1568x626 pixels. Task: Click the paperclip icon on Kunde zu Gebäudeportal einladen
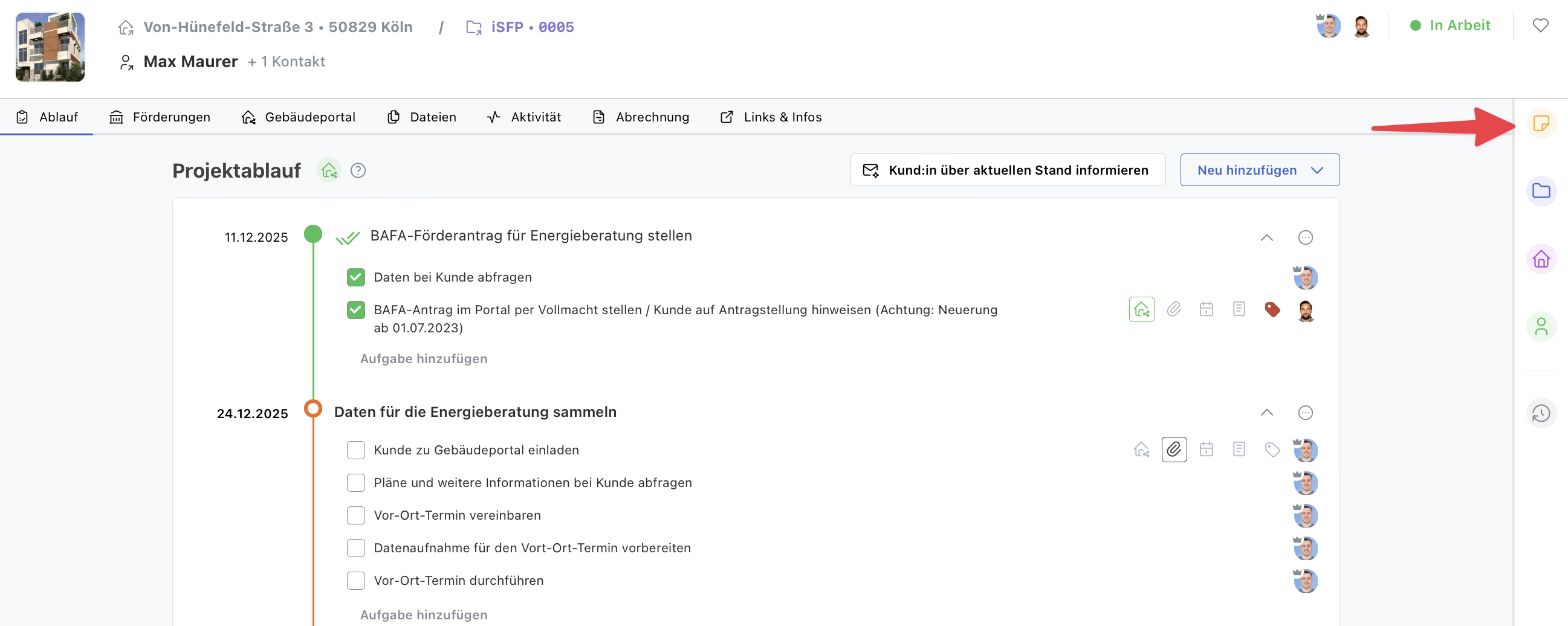[x=1173, y=450]
